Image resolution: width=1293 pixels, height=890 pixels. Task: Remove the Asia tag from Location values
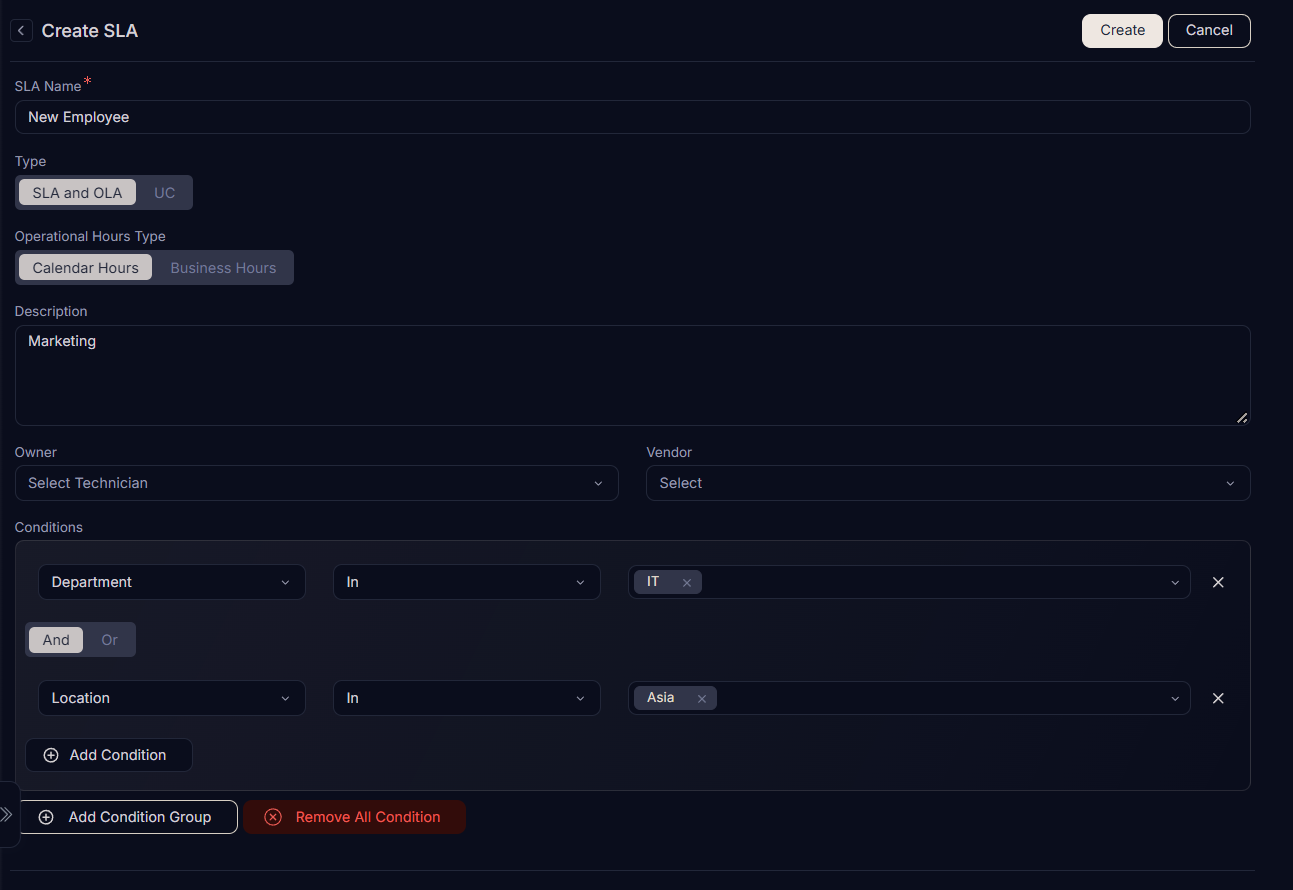702,699
